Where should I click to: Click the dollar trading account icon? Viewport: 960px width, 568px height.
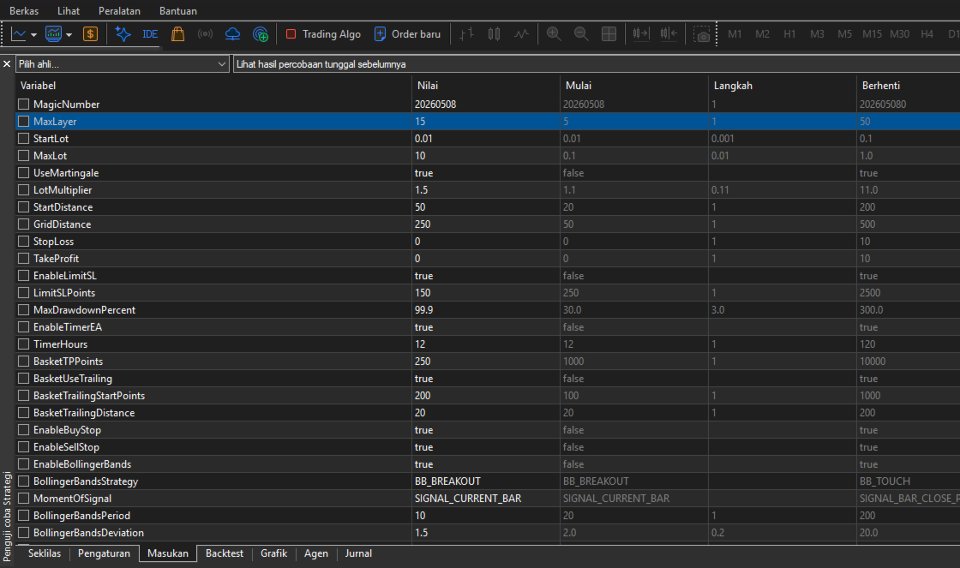(90, 34)
